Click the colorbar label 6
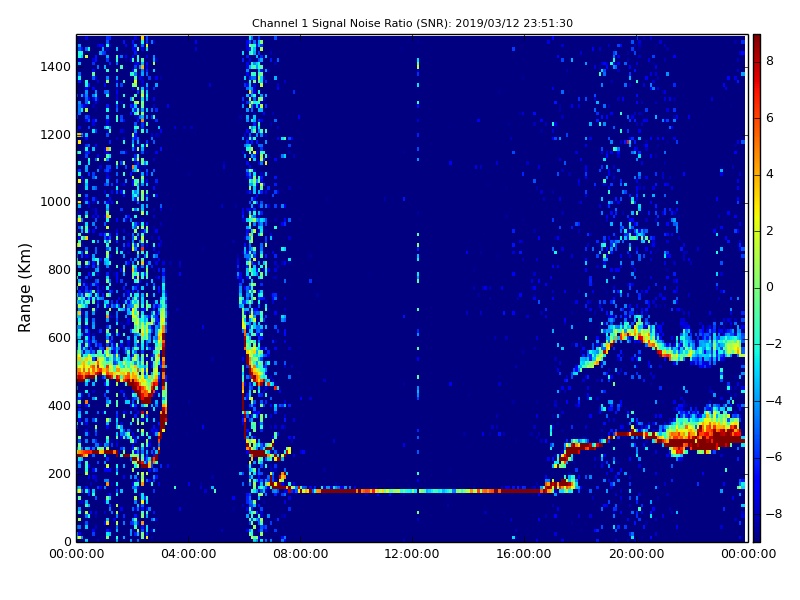Screen dimensions: 800x600 click(770, 118)
